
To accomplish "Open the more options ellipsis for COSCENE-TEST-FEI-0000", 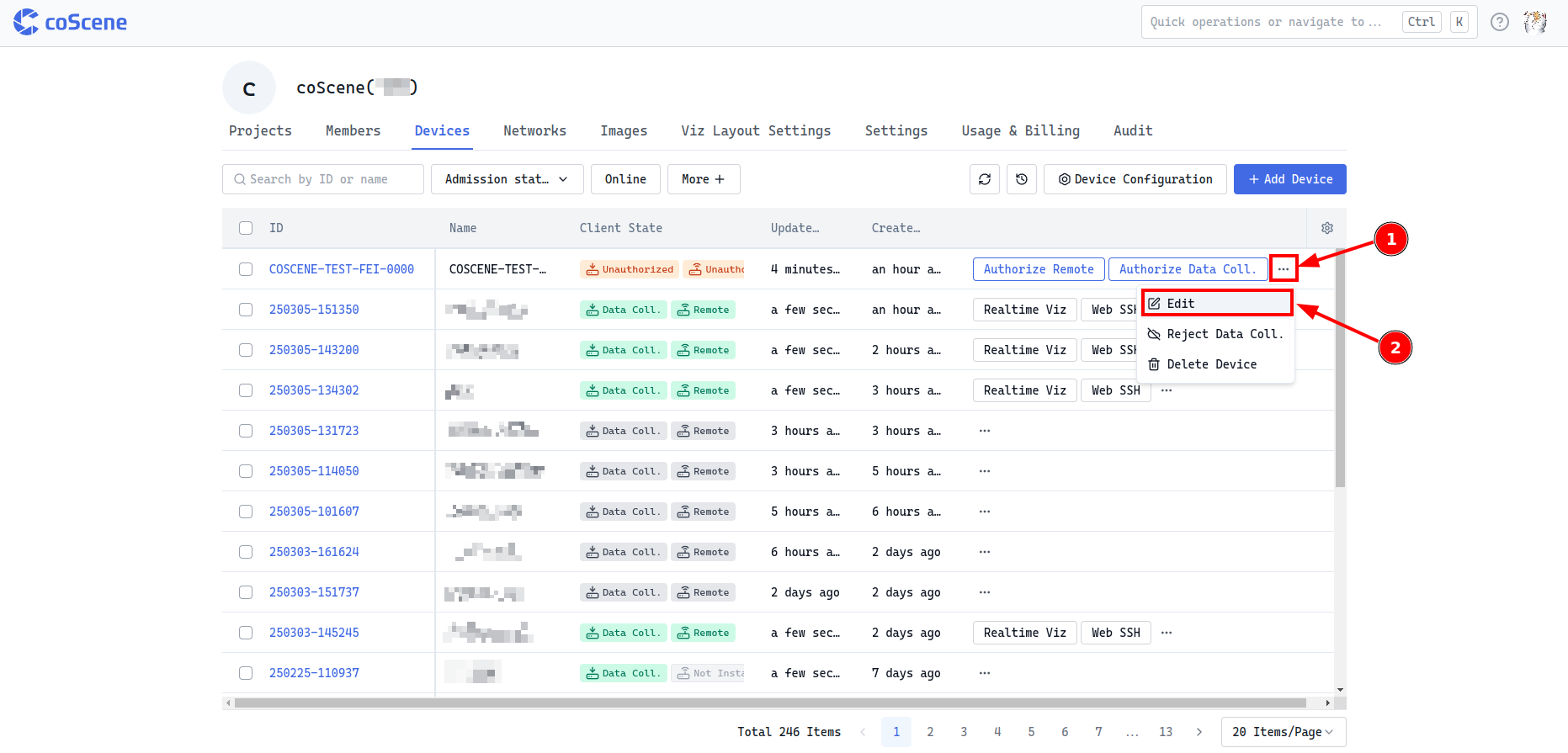I will click(x=1284, y=269).
